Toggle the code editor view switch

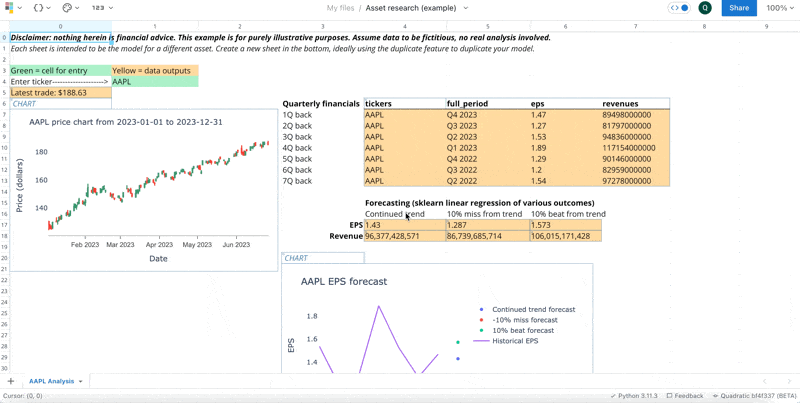coord(679,8)
